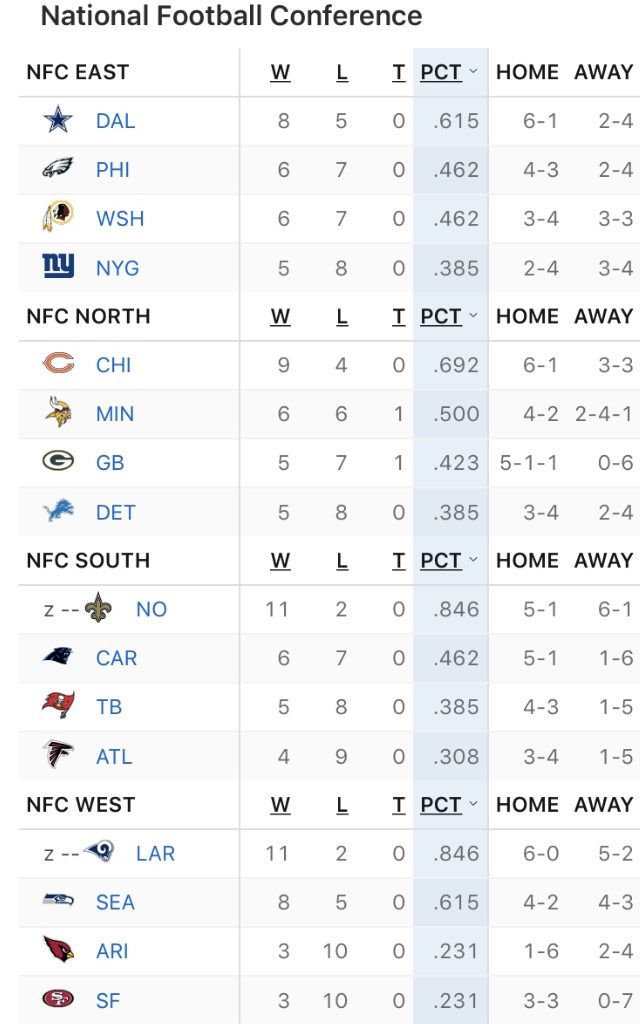The width and height of the screenshot is (640, 1024).
Task: Open the Chicago Bears C logo
Action: (58, 363)
